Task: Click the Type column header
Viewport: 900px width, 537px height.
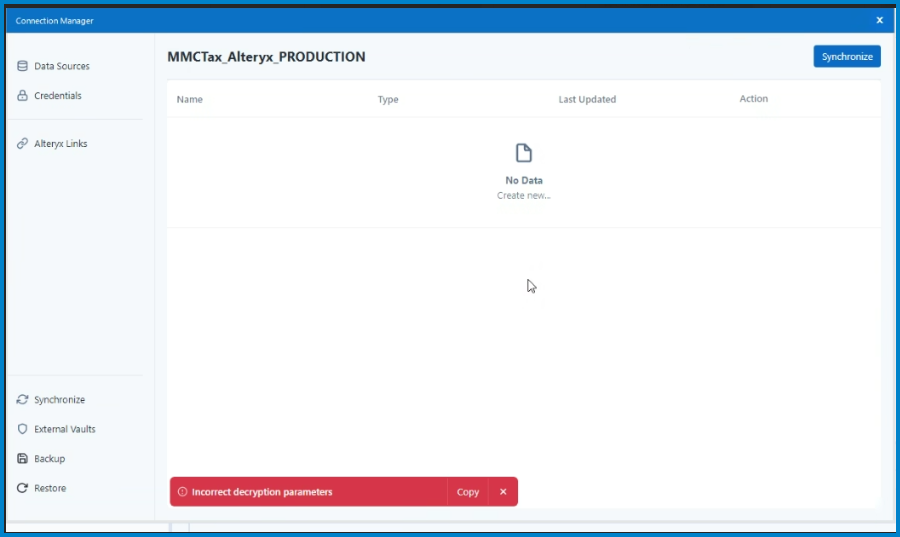Action: coord(388,99)
